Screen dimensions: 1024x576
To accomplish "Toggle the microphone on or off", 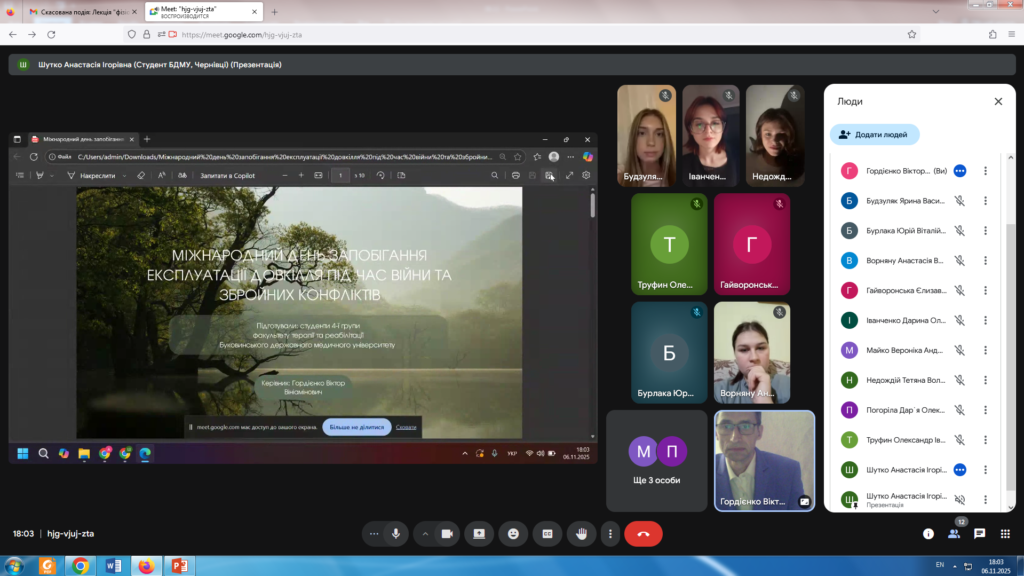I will coord(396,534).
